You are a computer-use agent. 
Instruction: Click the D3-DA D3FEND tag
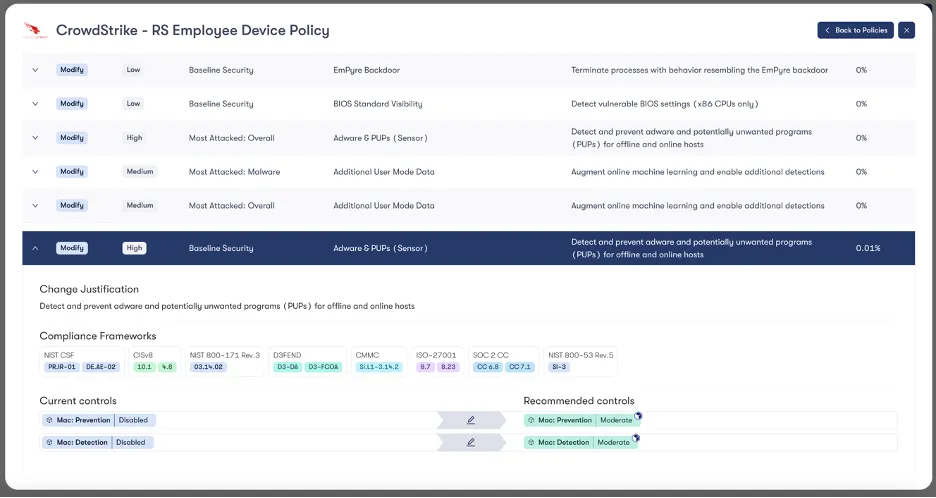(x=288, y=367)
